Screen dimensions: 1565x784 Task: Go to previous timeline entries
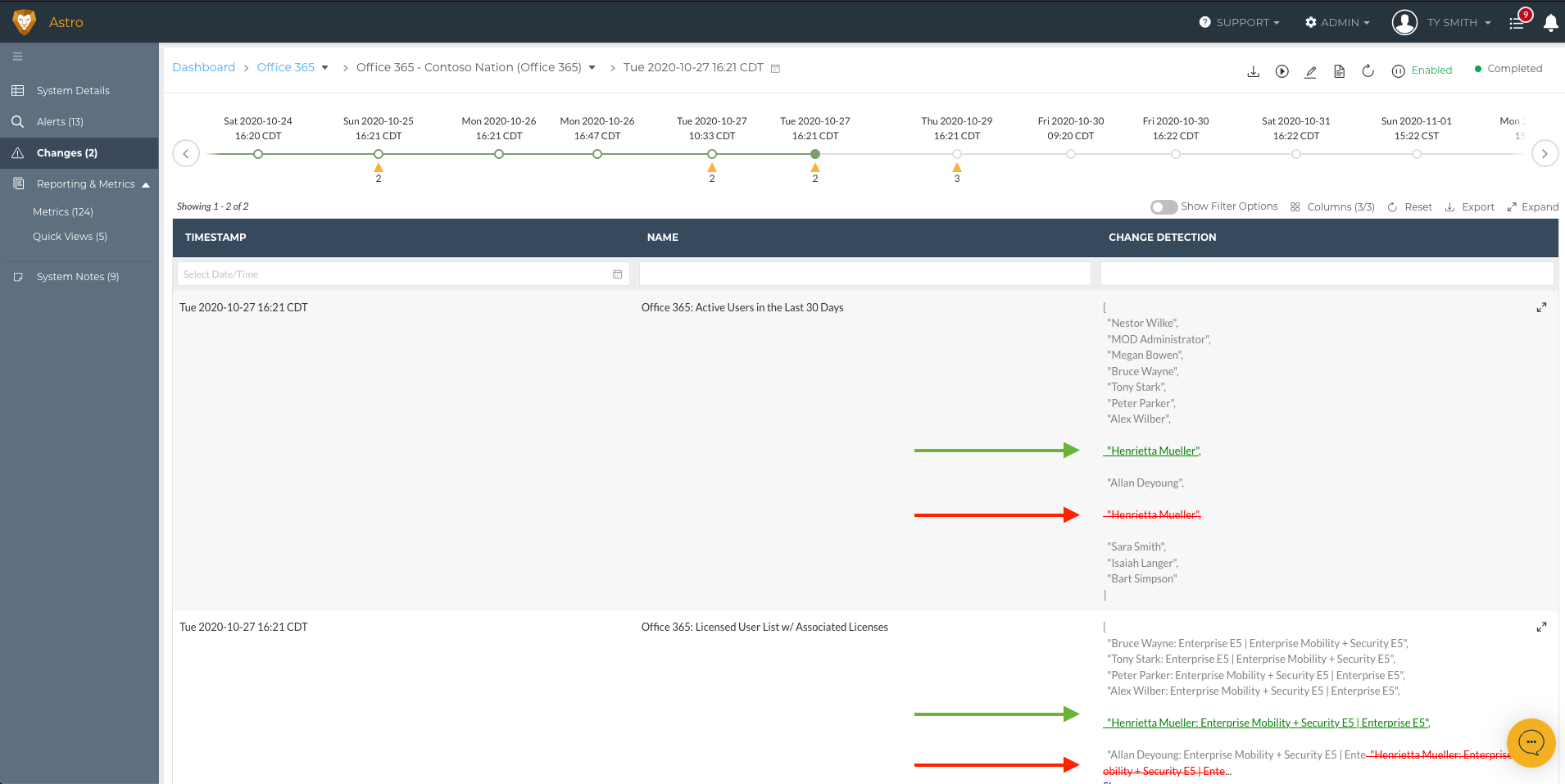pos(186,153)
